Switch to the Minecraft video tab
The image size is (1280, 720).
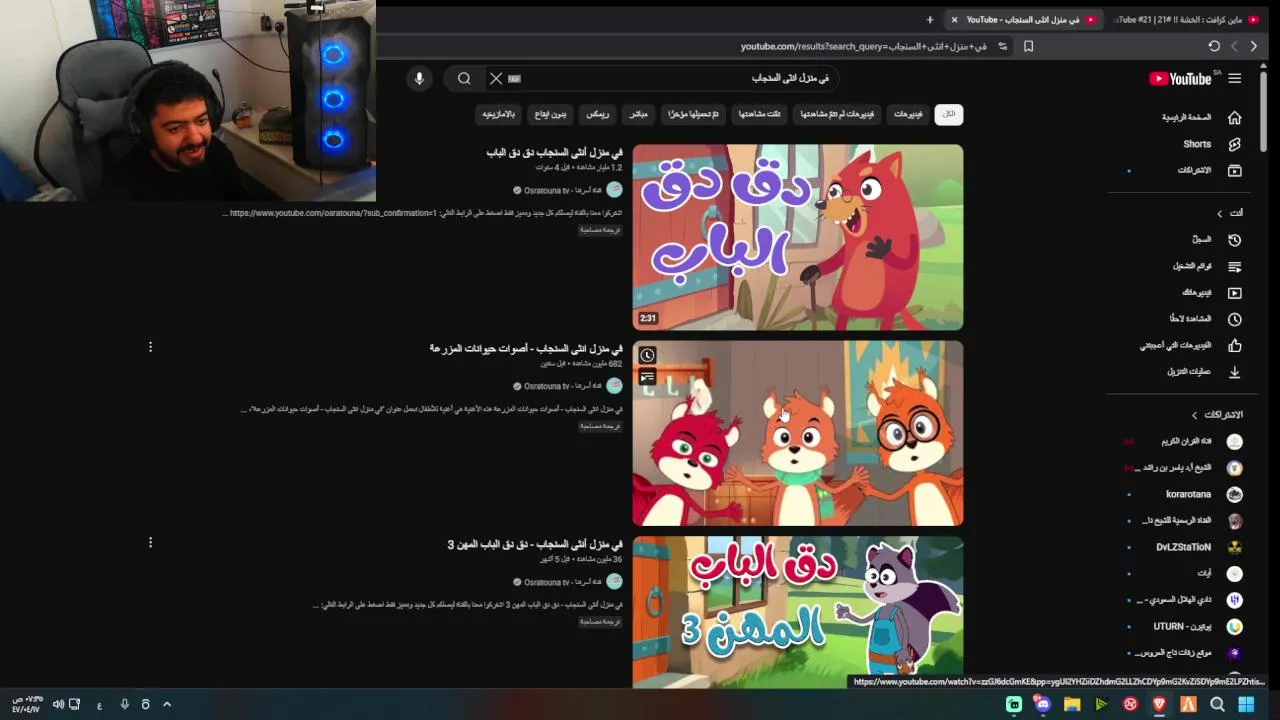pos(1185,19)
